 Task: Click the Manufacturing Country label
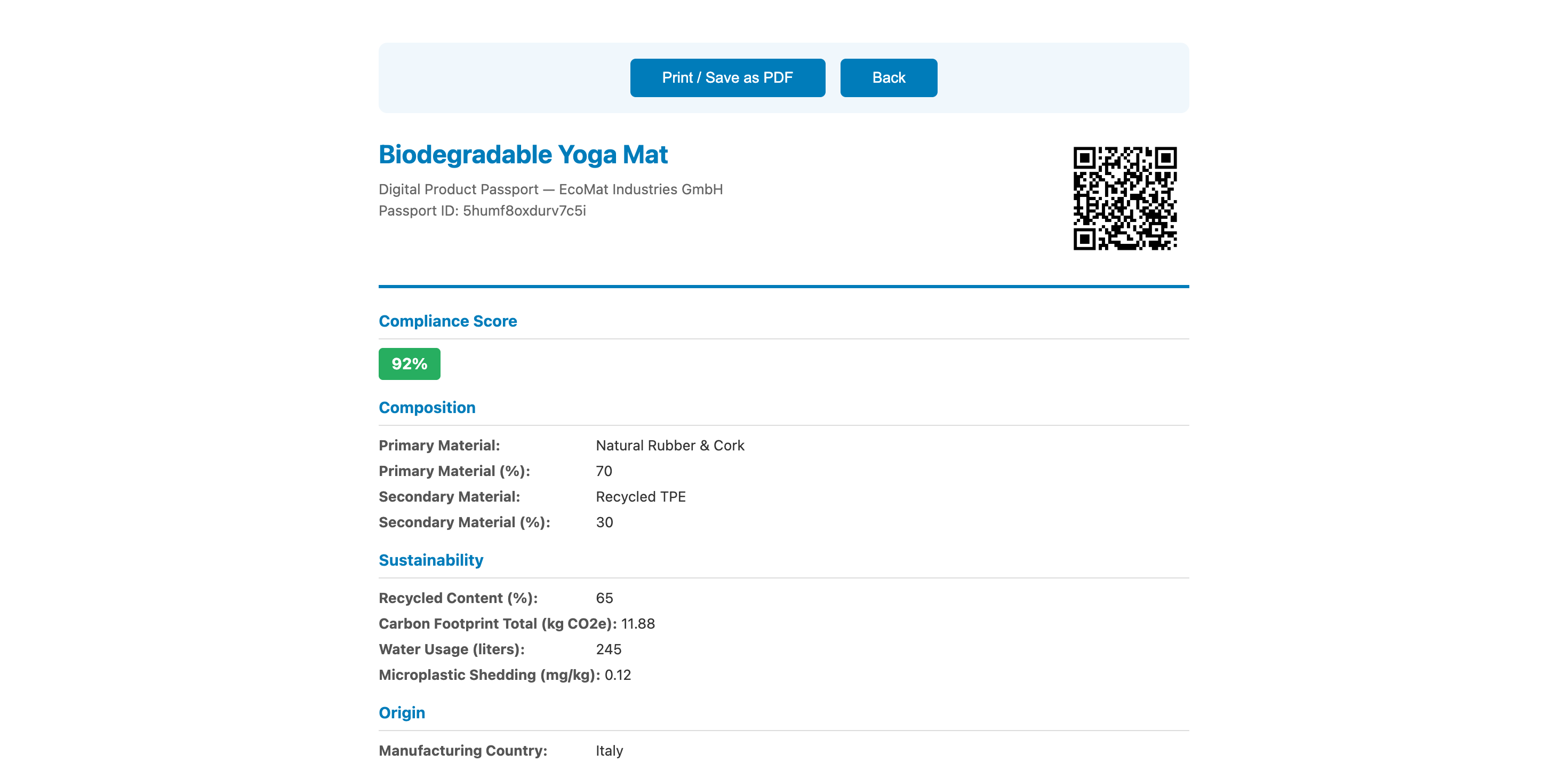pos(462,750)
